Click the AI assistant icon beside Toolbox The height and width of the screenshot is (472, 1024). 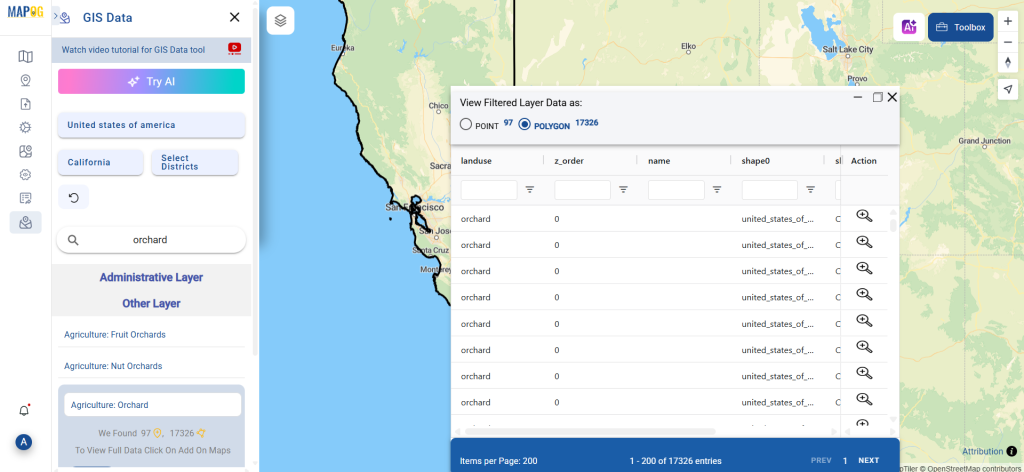(x=908, y=27)
